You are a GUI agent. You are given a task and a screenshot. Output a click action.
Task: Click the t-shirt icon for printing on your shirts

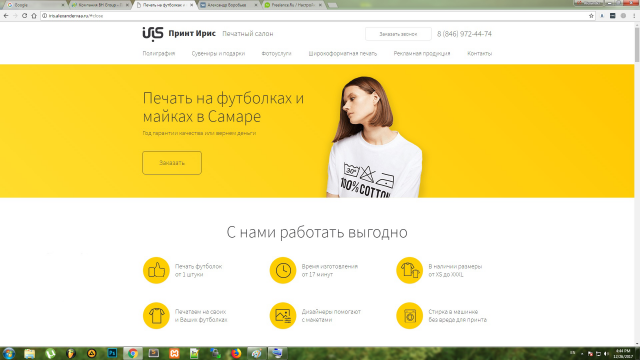(x=156, y=316)
